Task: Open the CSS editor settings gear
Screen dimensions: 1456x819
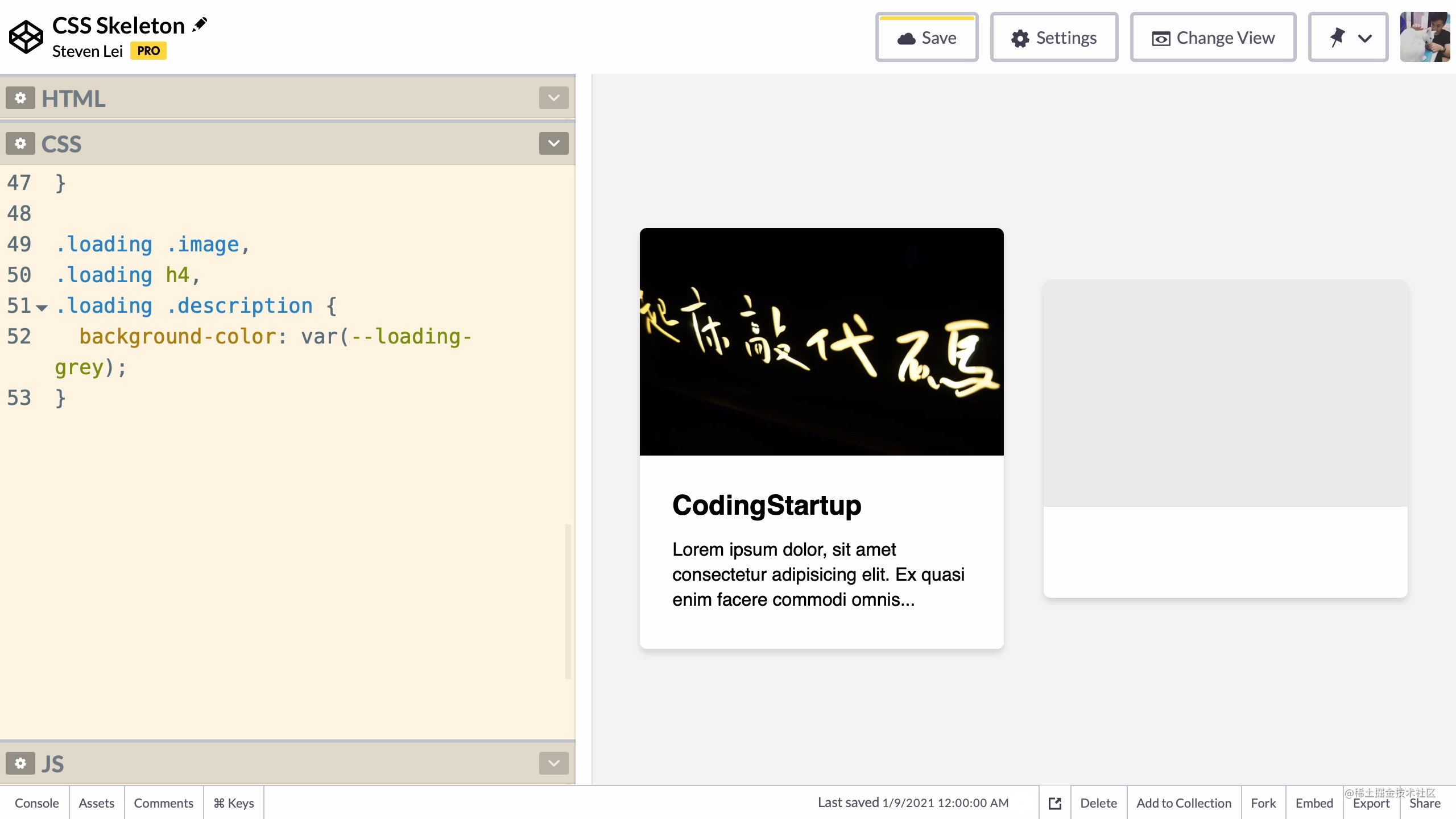Action: (20, 143)
